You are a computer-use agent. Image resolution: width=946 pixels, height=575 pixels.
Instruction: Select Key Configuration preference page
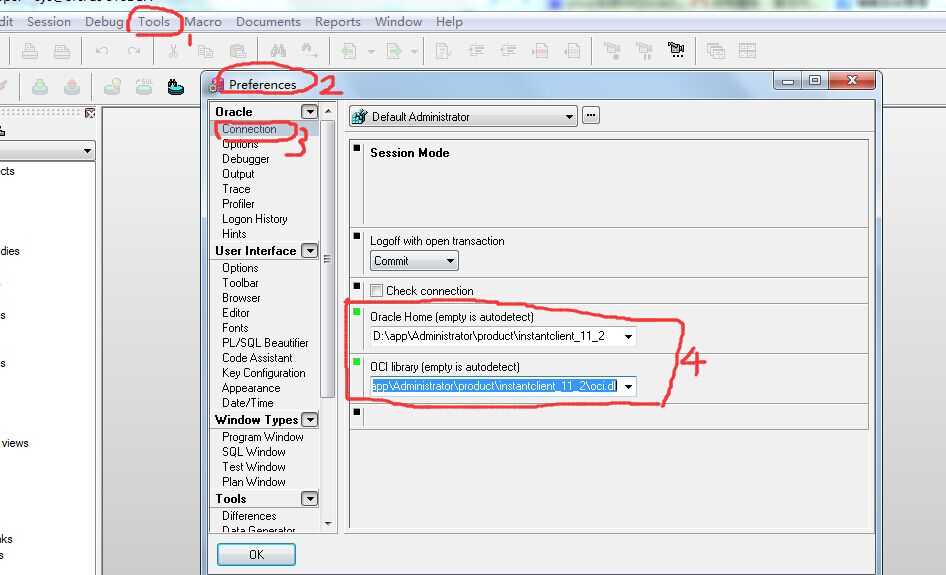click(264, 373)
